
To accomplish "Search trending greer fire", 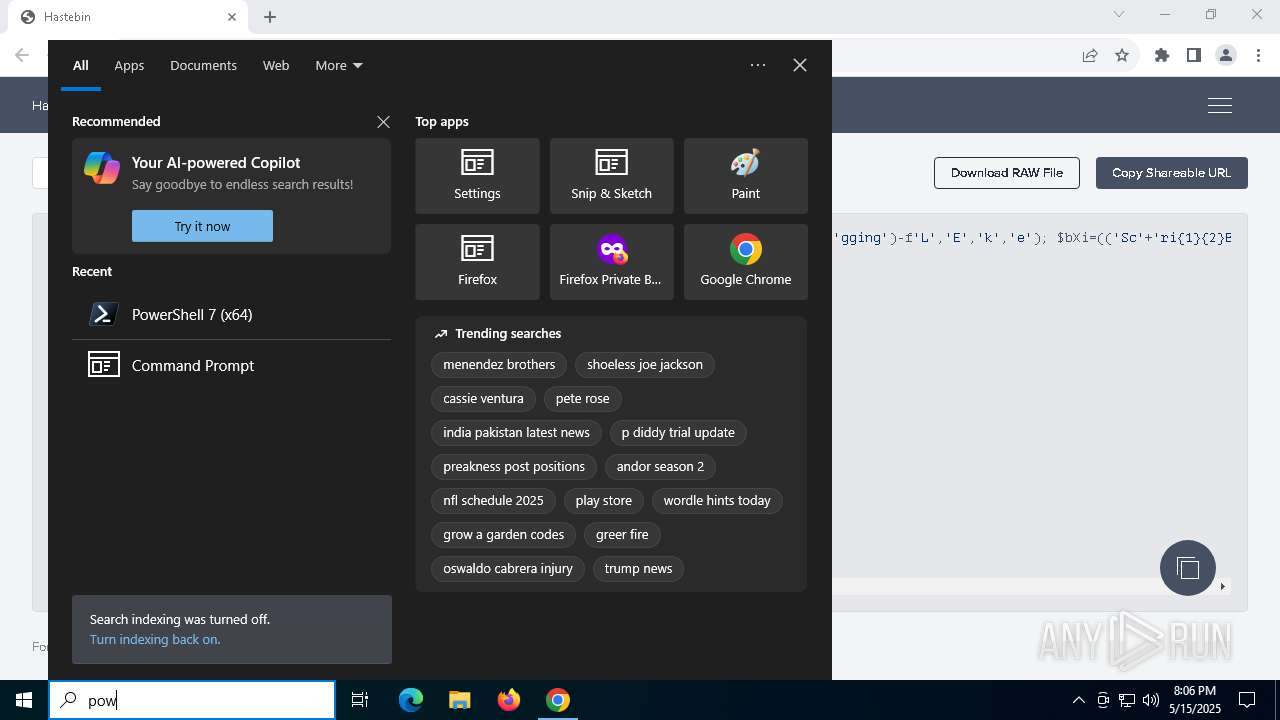I will coord(622,535).
